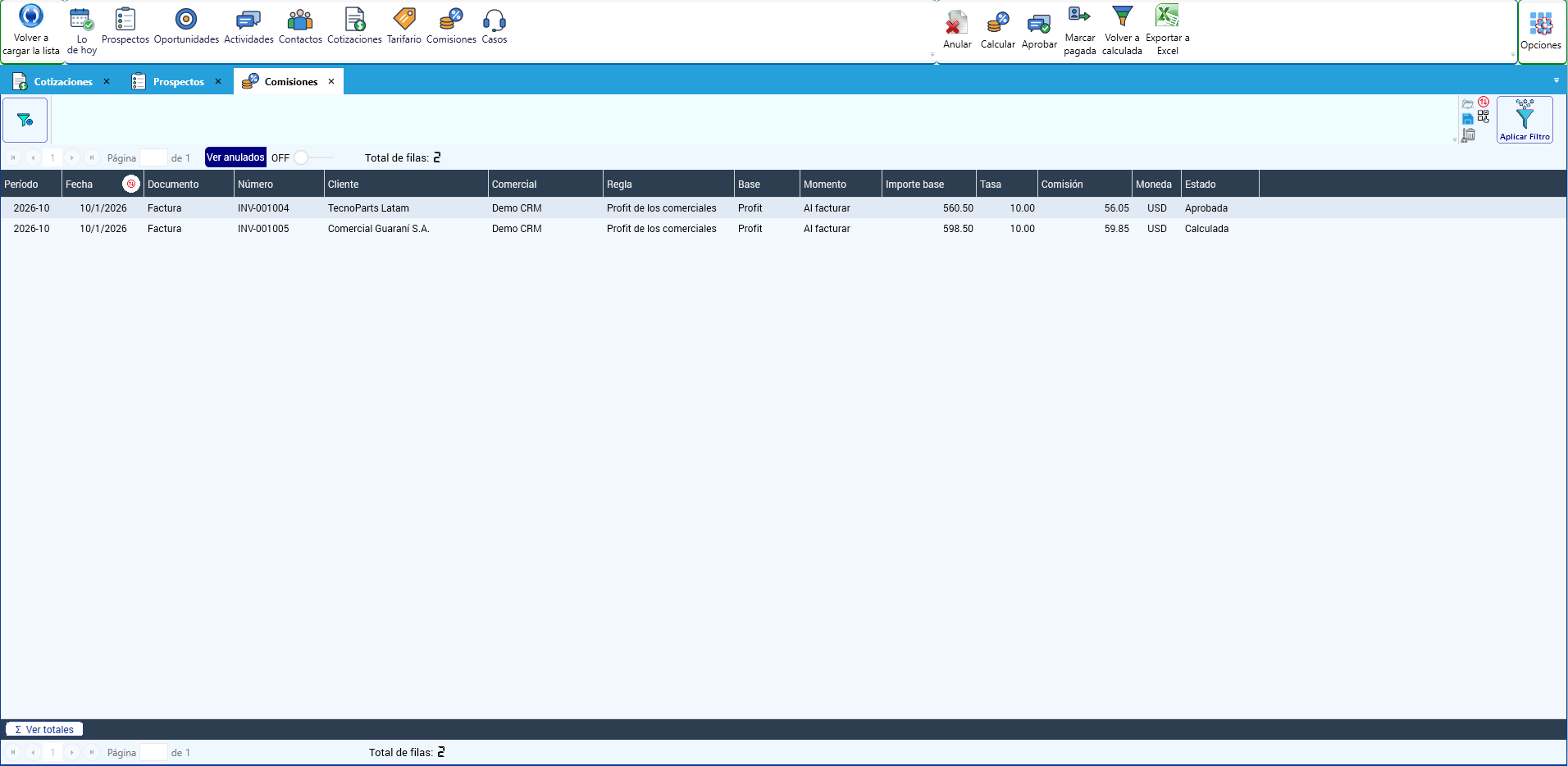Click the Aprobar action icon
Image resolution: width=1568 pixels, height=766 pixels.
1039,23
